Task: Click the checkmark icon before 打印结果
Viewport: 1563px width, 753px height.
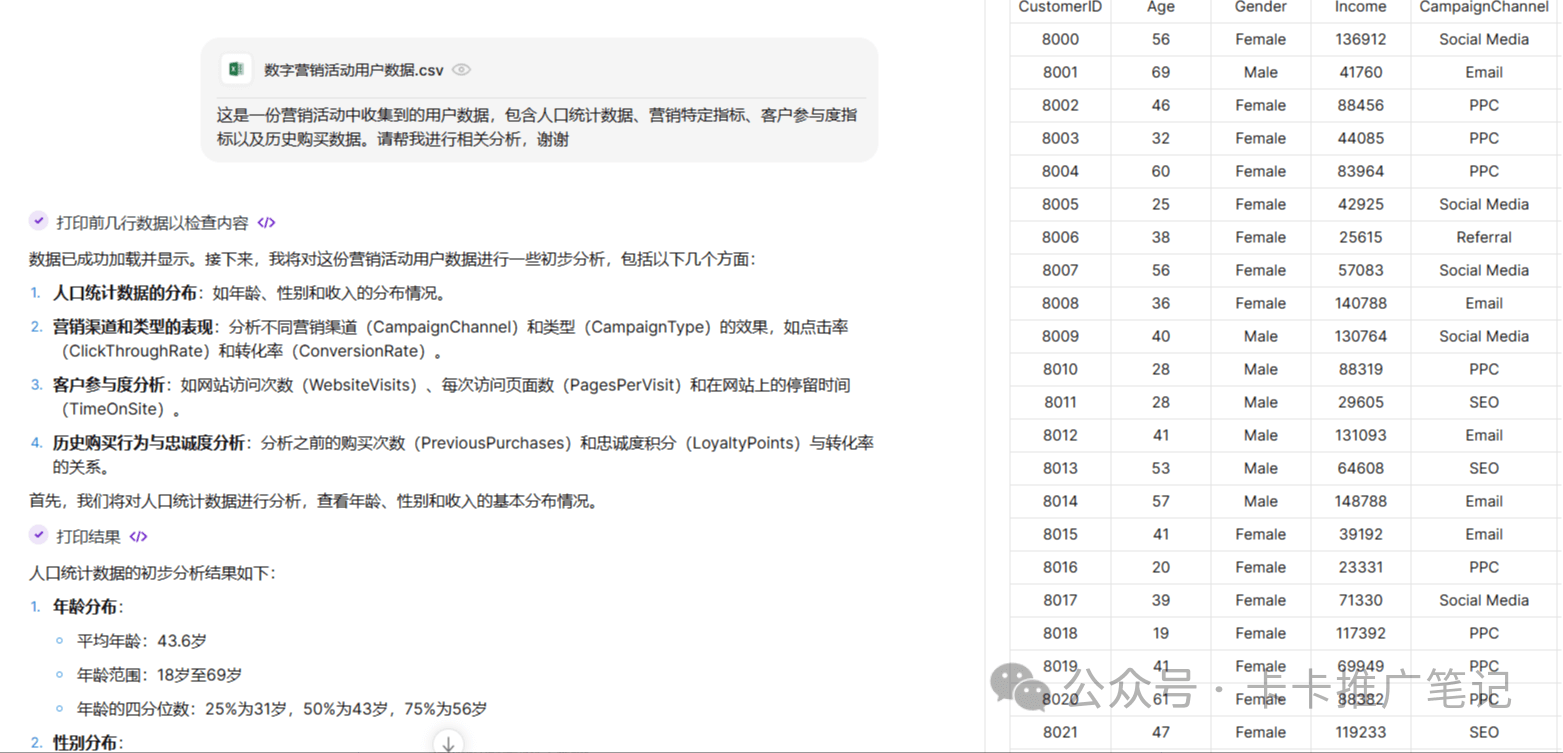Action: (38, 535)
